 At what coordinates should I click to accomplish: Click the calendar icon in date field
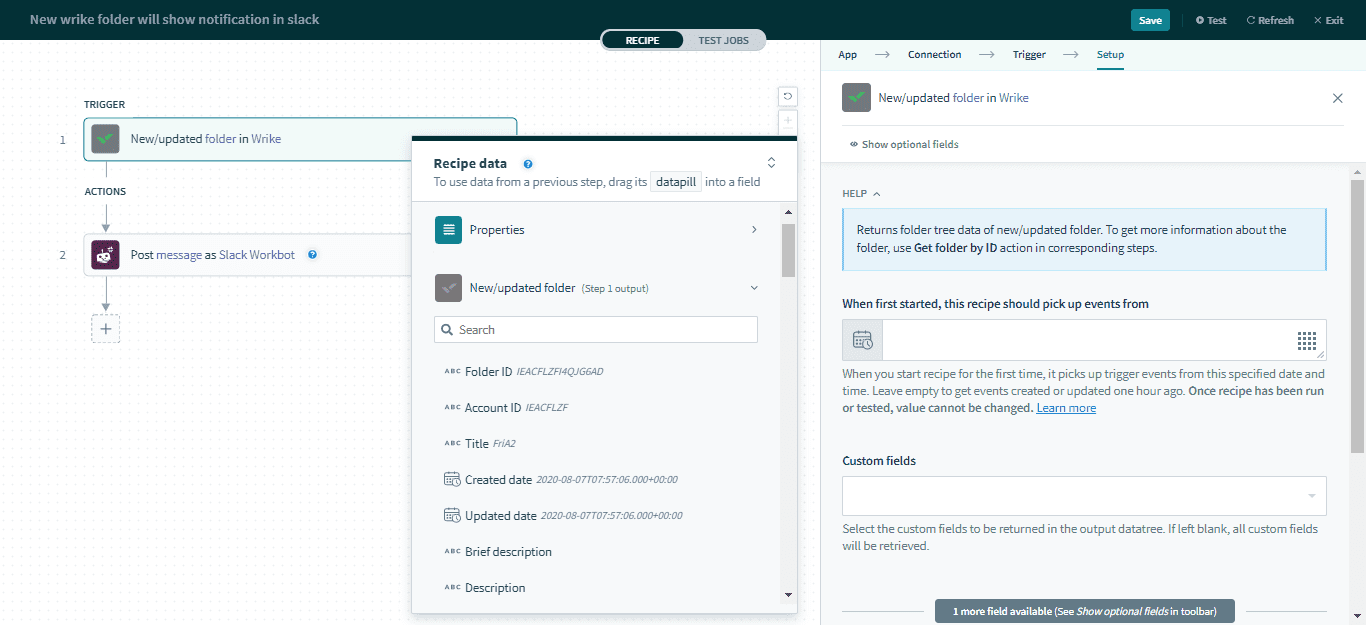pos(862,340)
